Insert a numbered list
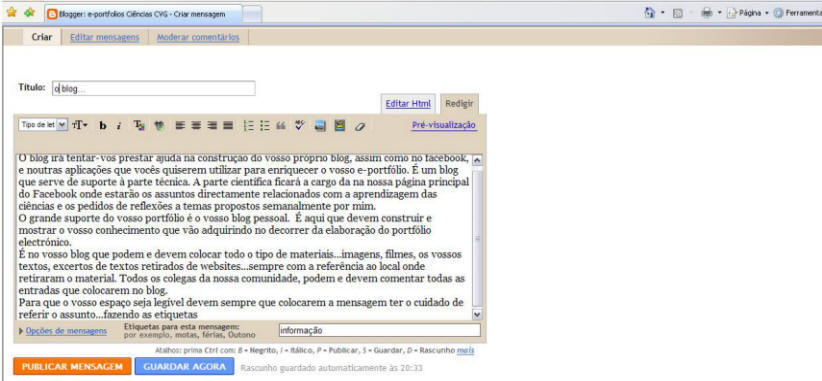822x381 pixels. pos(249,125)
